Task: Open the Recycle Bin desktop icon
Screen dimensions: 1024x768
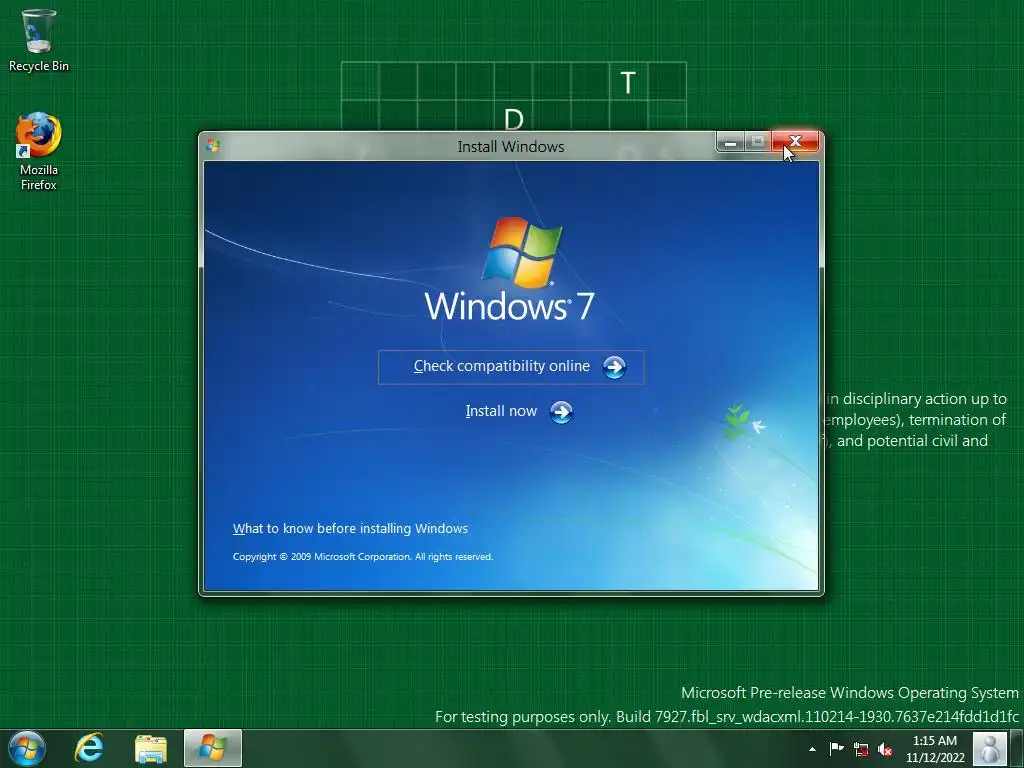Action: [x=39, y=40]
